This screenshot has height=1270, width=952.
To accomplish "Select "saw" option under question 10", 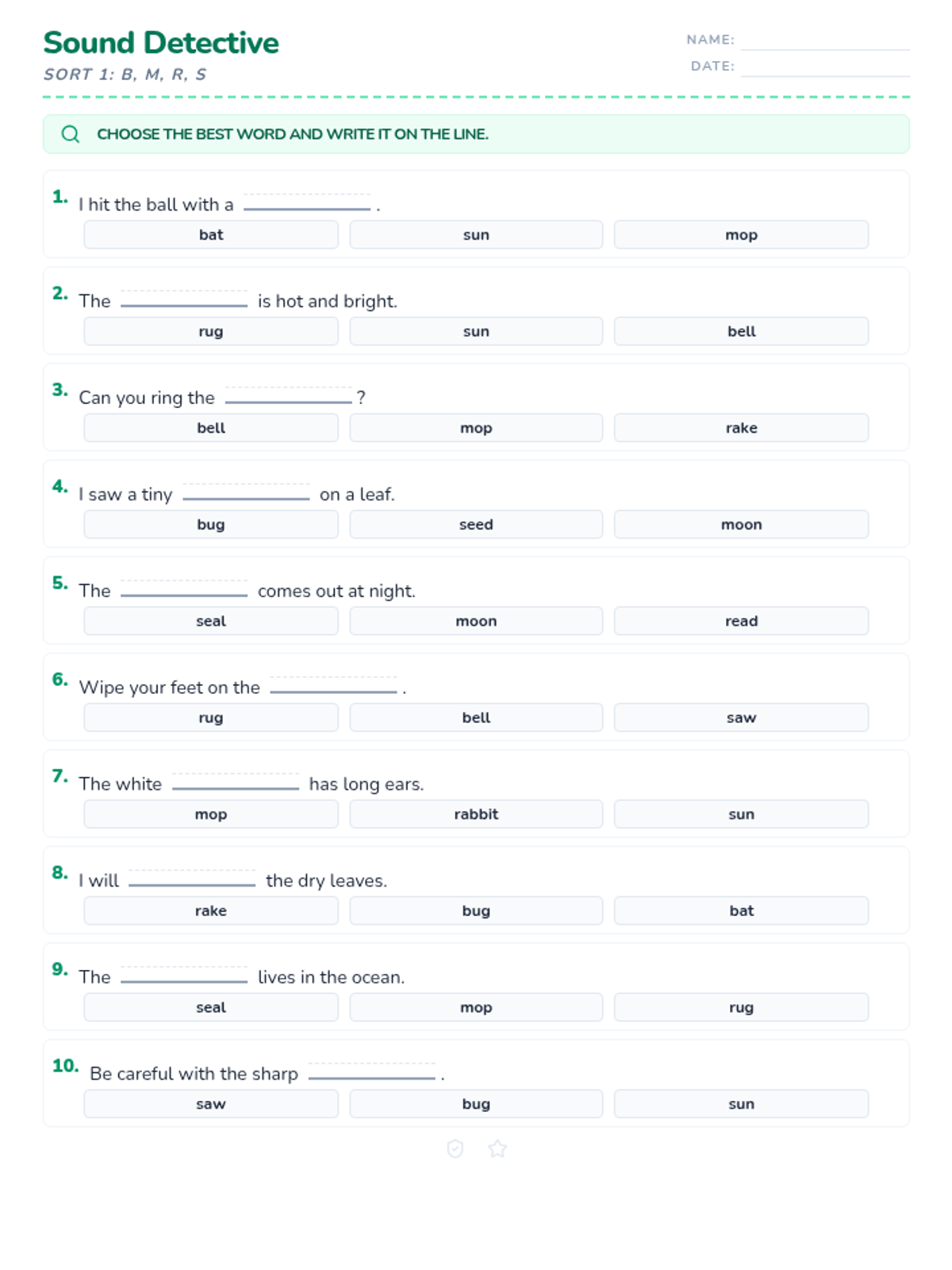I will click(211, 1104).
